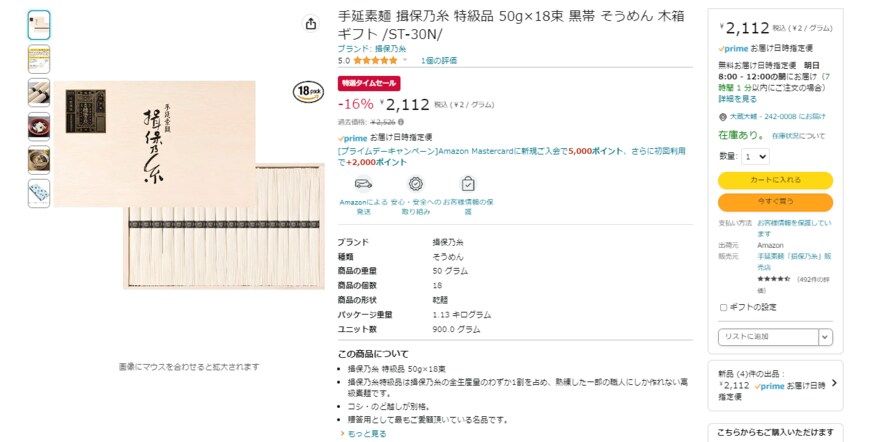
Task: Click the share icon above product image
Action: [311, 23]
